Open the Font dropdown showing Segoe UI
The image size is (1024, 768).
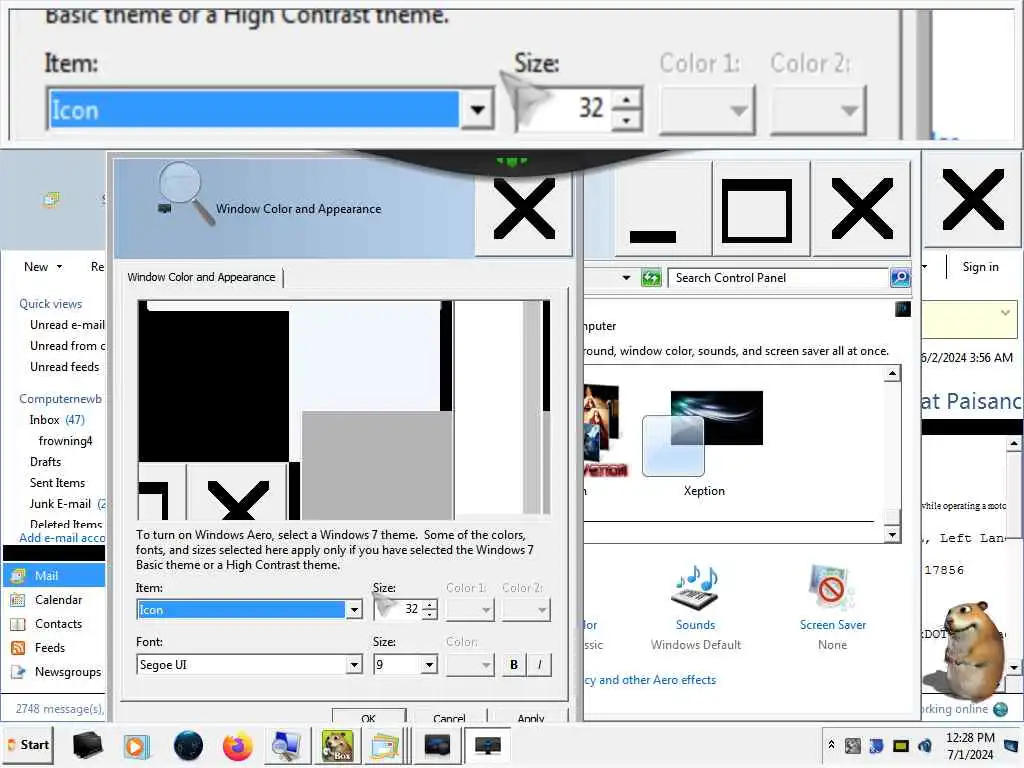[353, 665]
